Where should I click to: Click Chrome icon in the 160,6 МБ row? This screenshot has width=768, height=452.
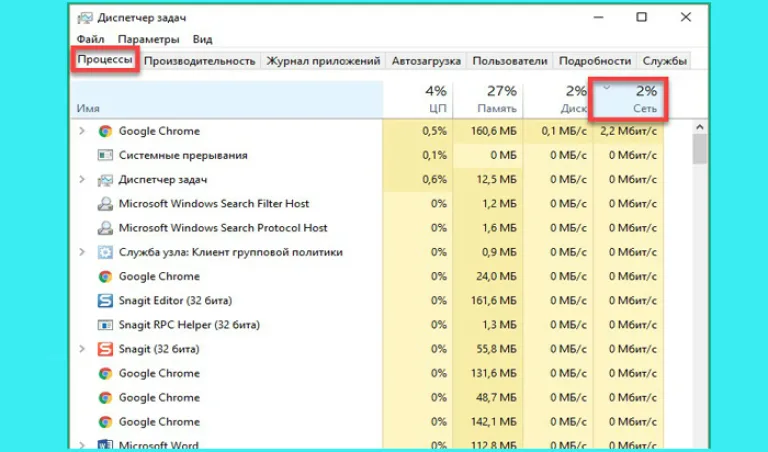pyautogui.click(x=105, y=131)
